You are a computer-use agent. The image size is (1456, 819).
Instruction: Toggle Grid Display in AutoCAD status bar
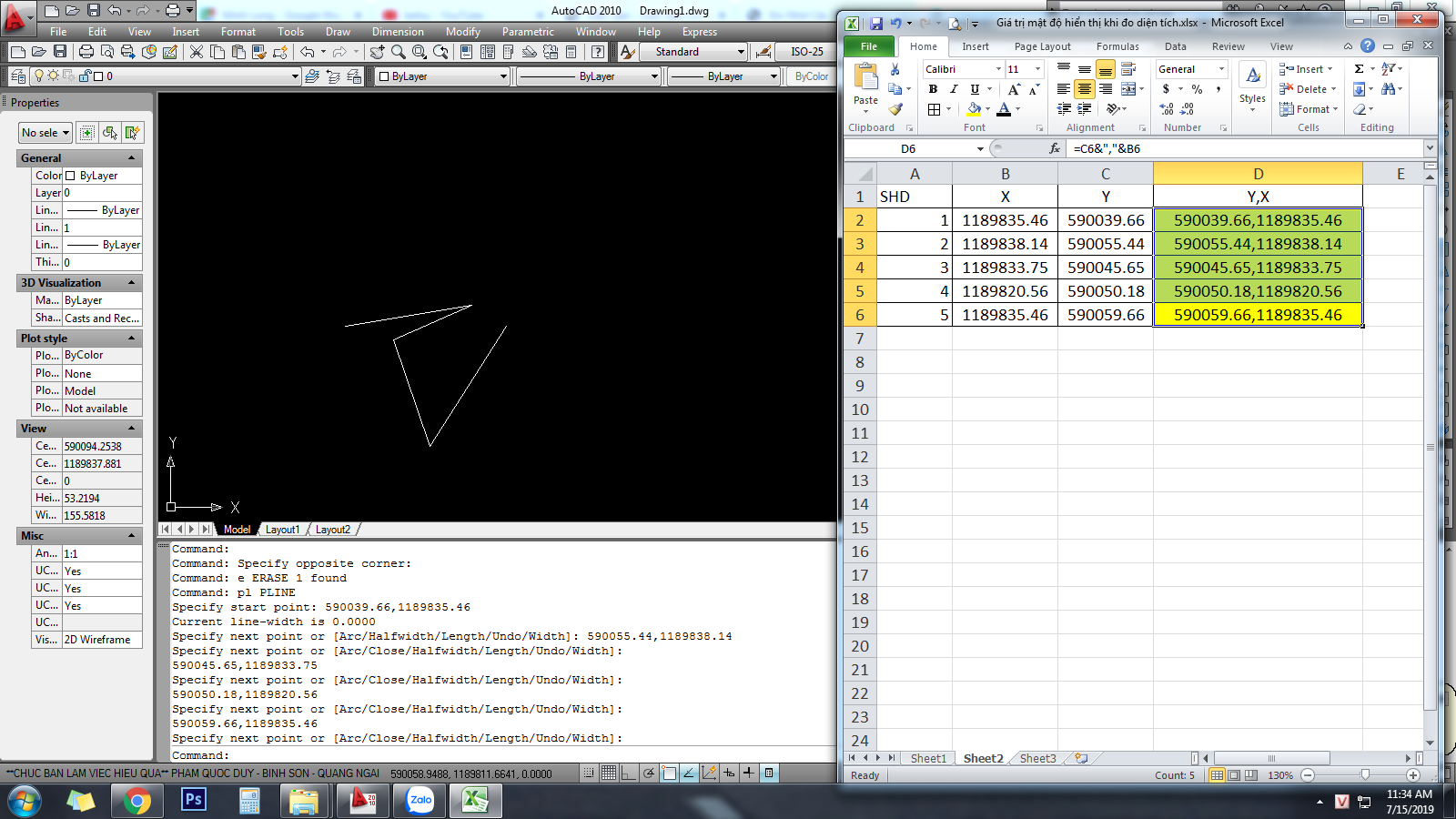(x=609, y=773)
